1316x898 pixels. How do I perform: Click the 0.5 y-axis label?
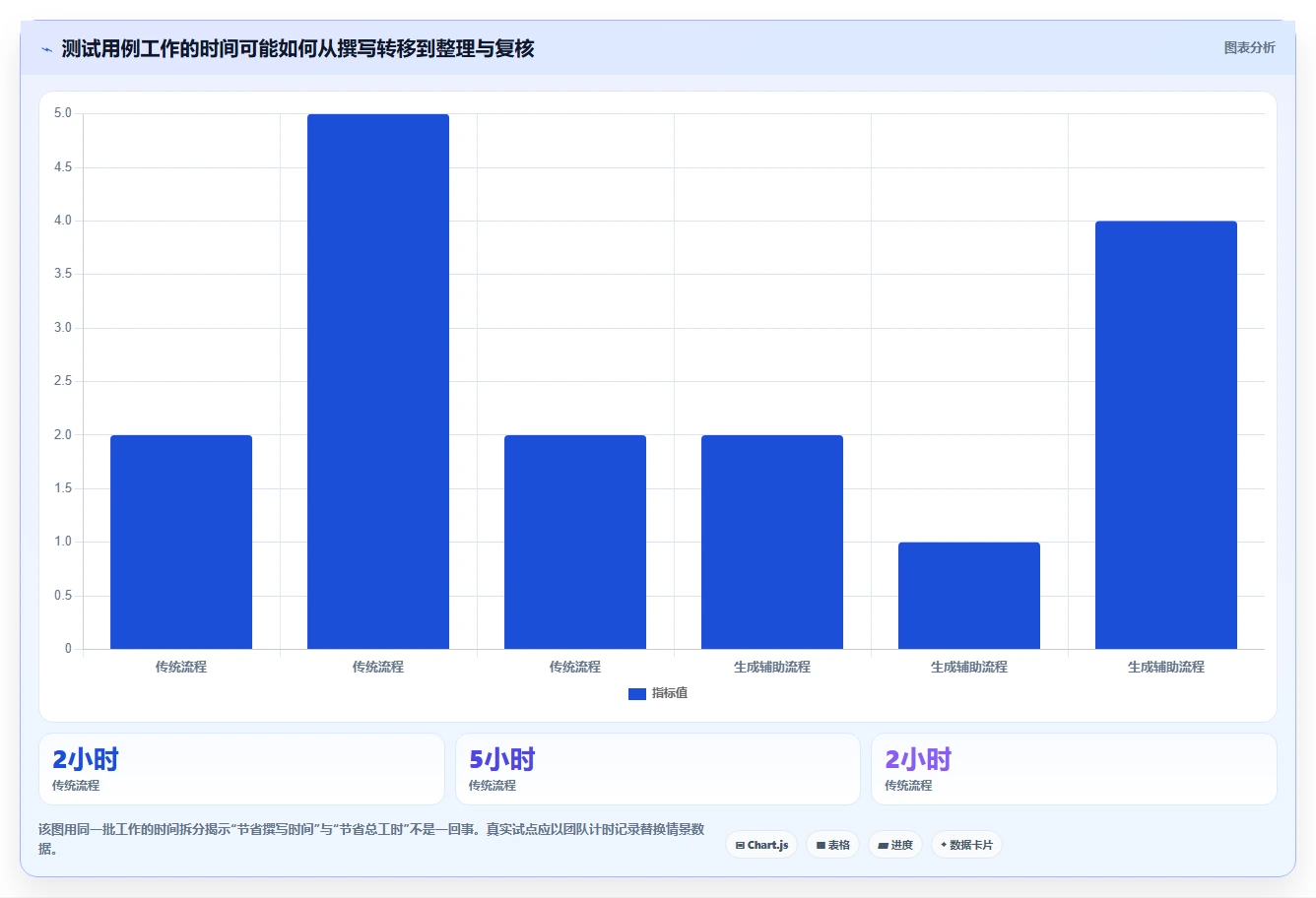(x=63, y=596)
